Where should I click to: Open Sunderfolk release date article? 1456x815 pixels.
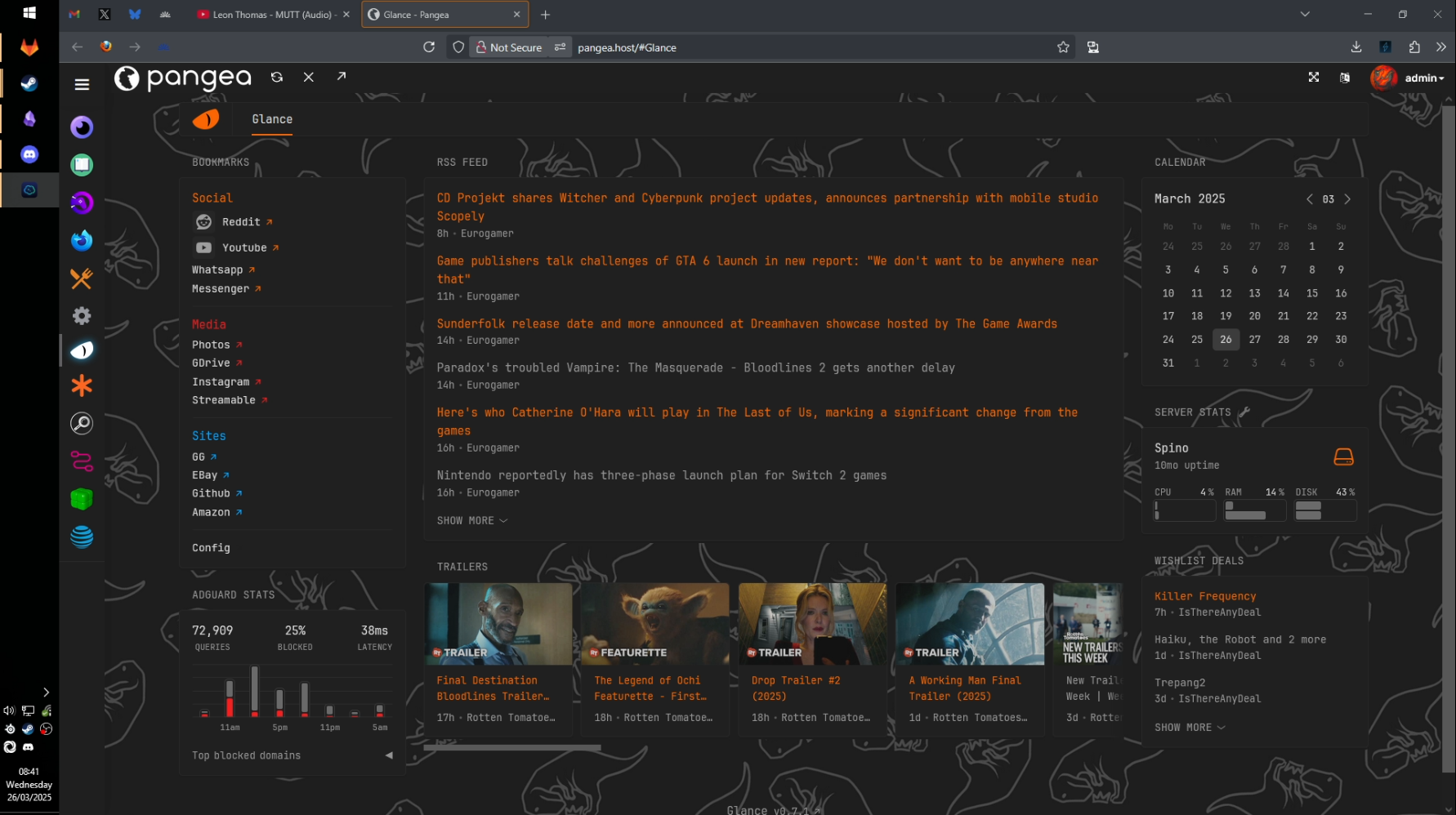pyautogui.click(x=747, y=323)
